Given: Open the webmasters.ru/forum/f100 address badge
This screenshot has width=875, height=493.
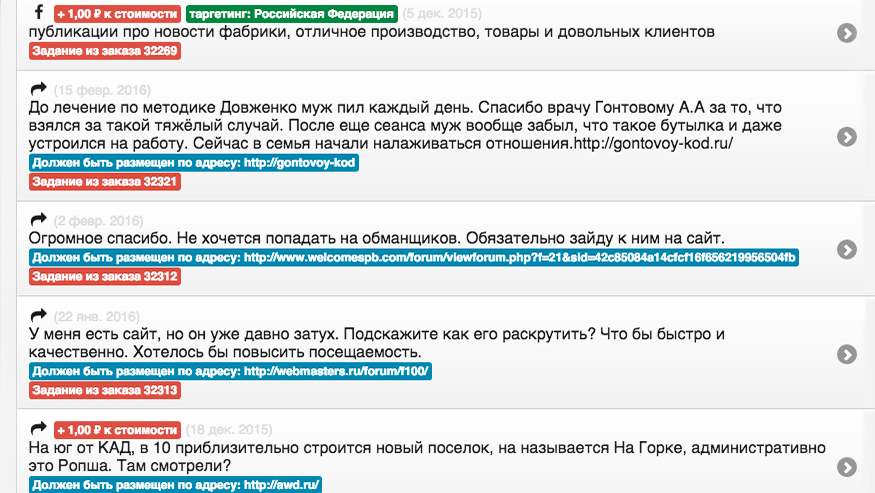Looking at the screenshot, I should point(230,371).
